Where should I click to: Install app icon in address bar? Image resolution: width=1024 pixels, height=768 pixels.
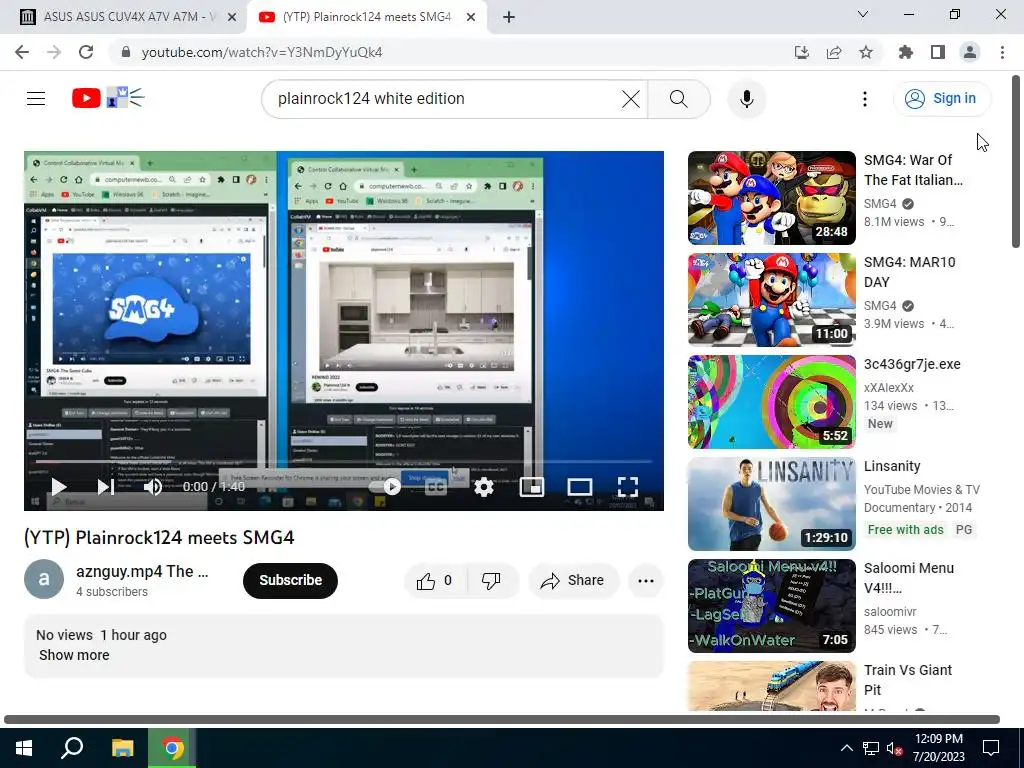point(802,52)
